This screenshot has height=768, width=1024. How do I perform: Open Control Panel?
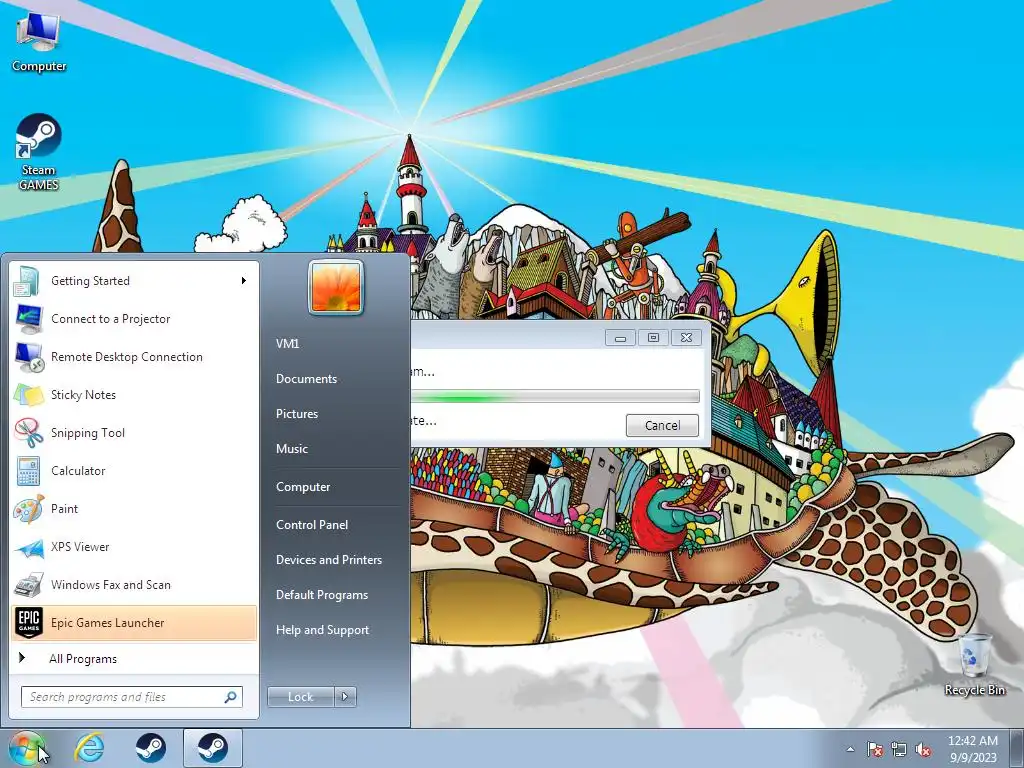pyautogui.click(x=312, y=524)
